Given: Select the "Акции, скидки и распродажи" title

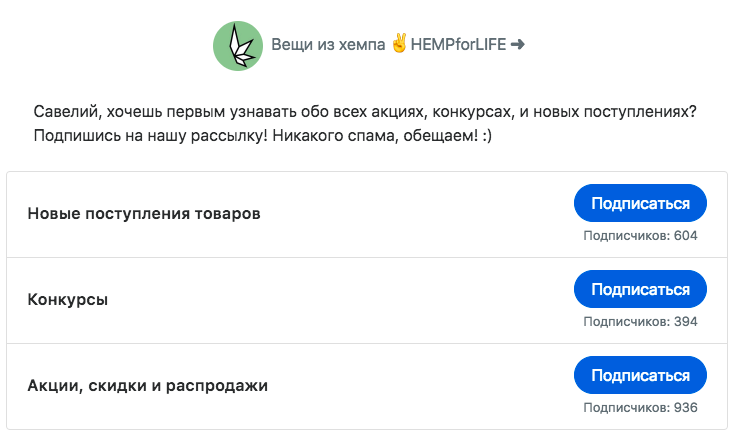Looking at the screenshot, I should coord(148,385).
